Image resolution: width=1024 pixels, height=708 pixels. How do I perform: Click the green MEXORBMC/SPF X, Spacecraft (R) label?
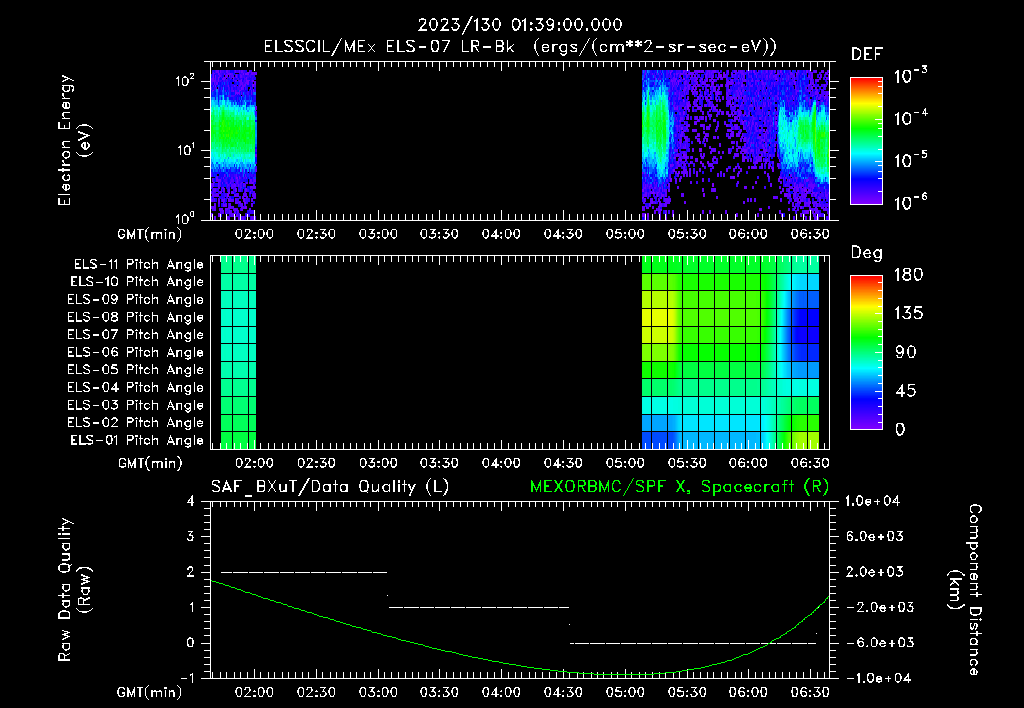tap(679, 487)
